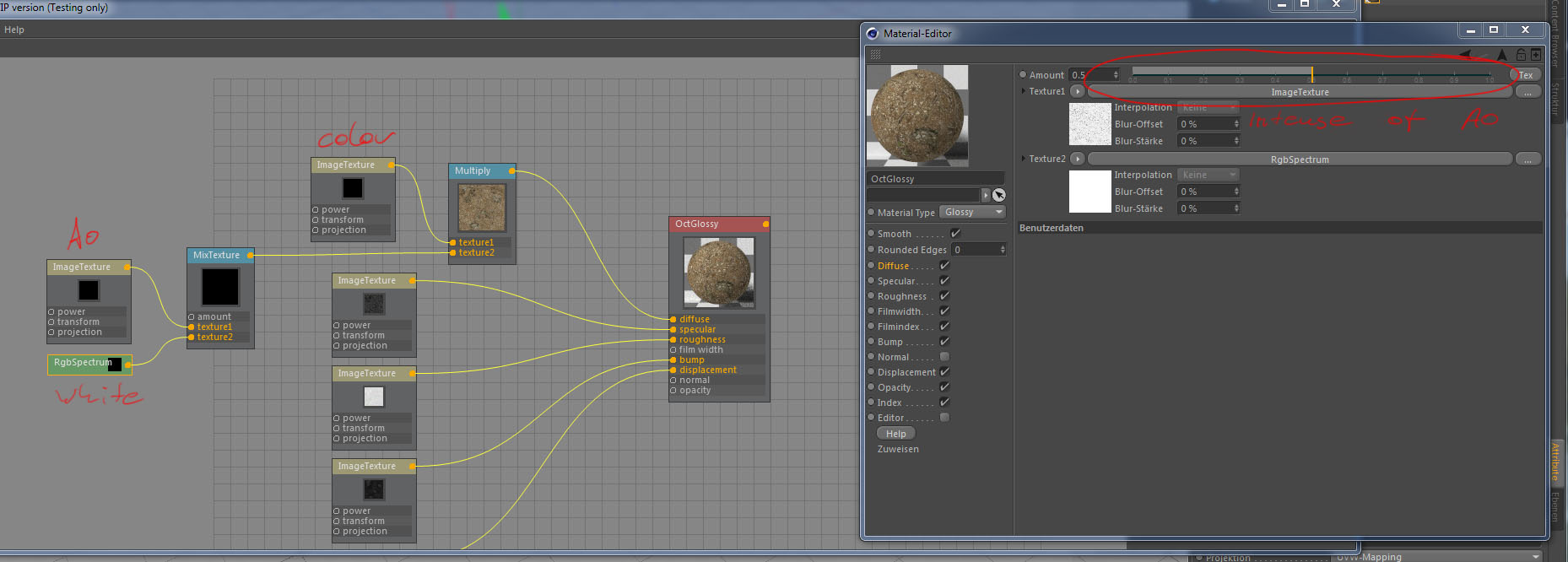This screenshot has height=562, width=1568.
Task: Click the bump input port on OctGlossy node
Action: pyautogui.click(x=673, y=360)
